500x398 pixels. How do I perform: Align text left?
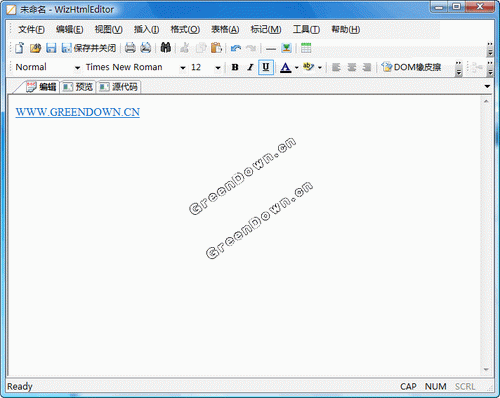coord(336,68)
